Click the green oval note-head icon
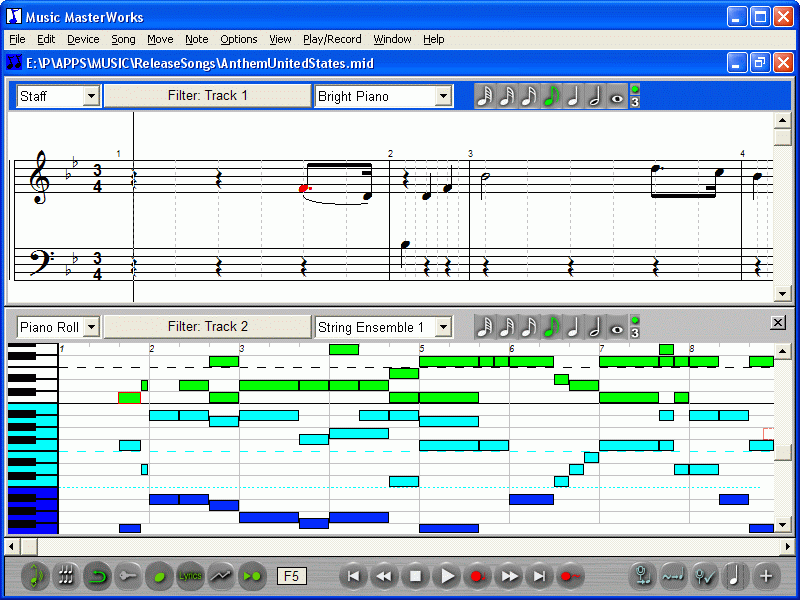The image size is (800, 600). (x=159, y=577)
